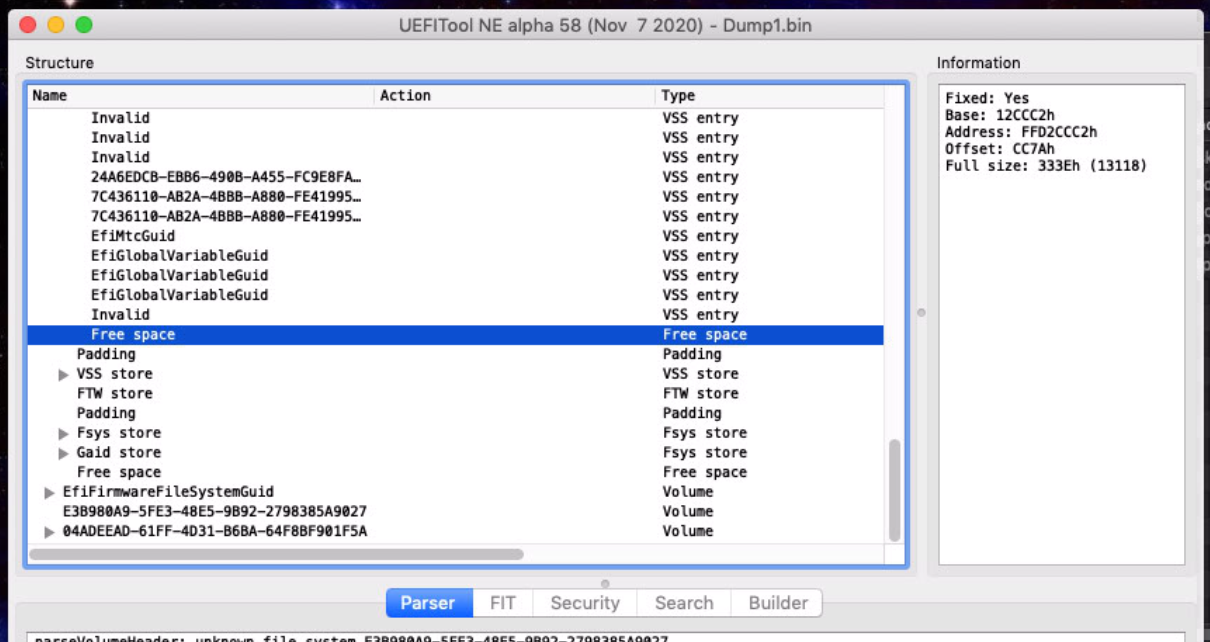Minimize the UEFITool window

[56, 24]
